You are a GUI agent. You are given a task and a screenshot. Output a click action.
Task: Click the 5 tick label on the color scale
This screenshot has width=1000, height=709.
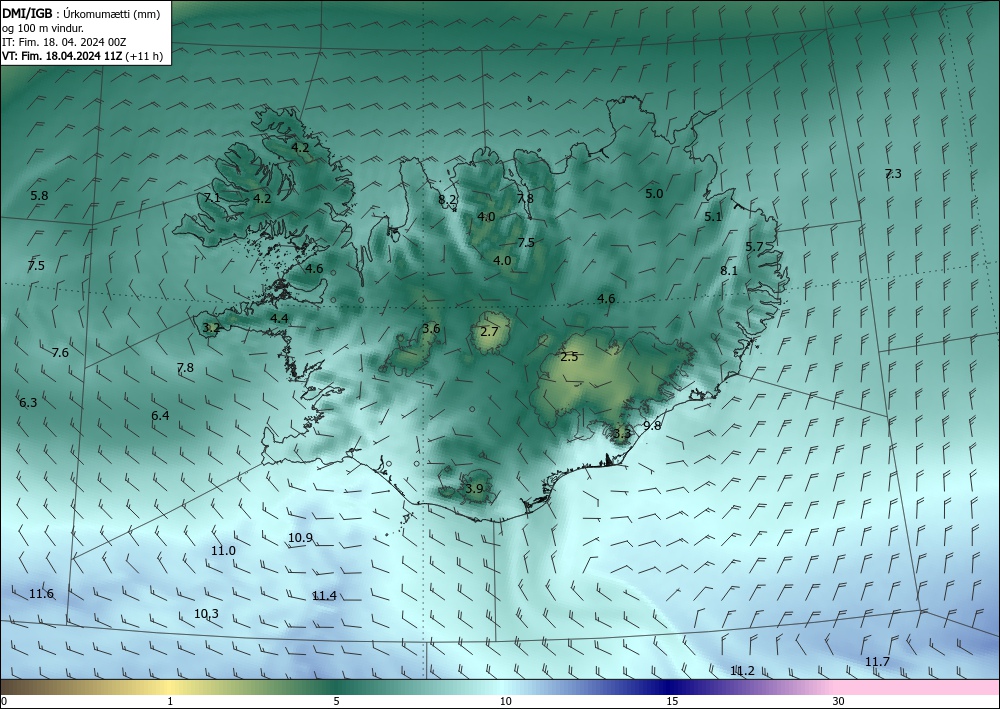(336, 701)
